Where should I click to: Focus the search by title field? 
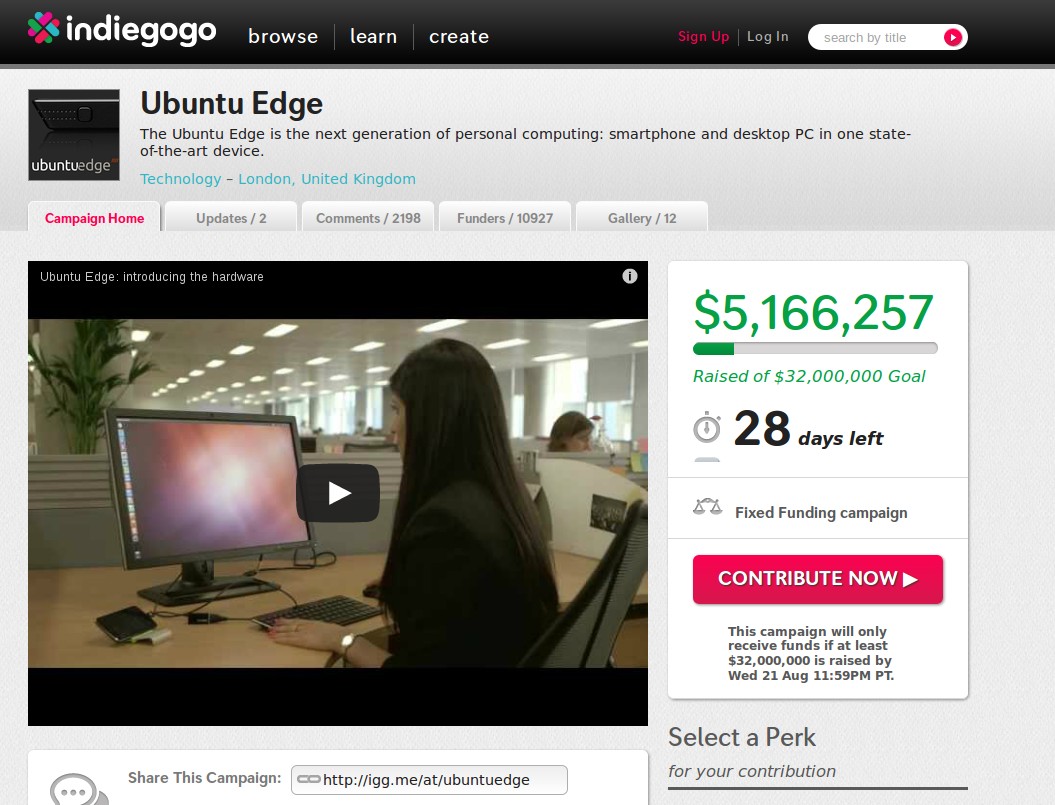tap(875, 37)
